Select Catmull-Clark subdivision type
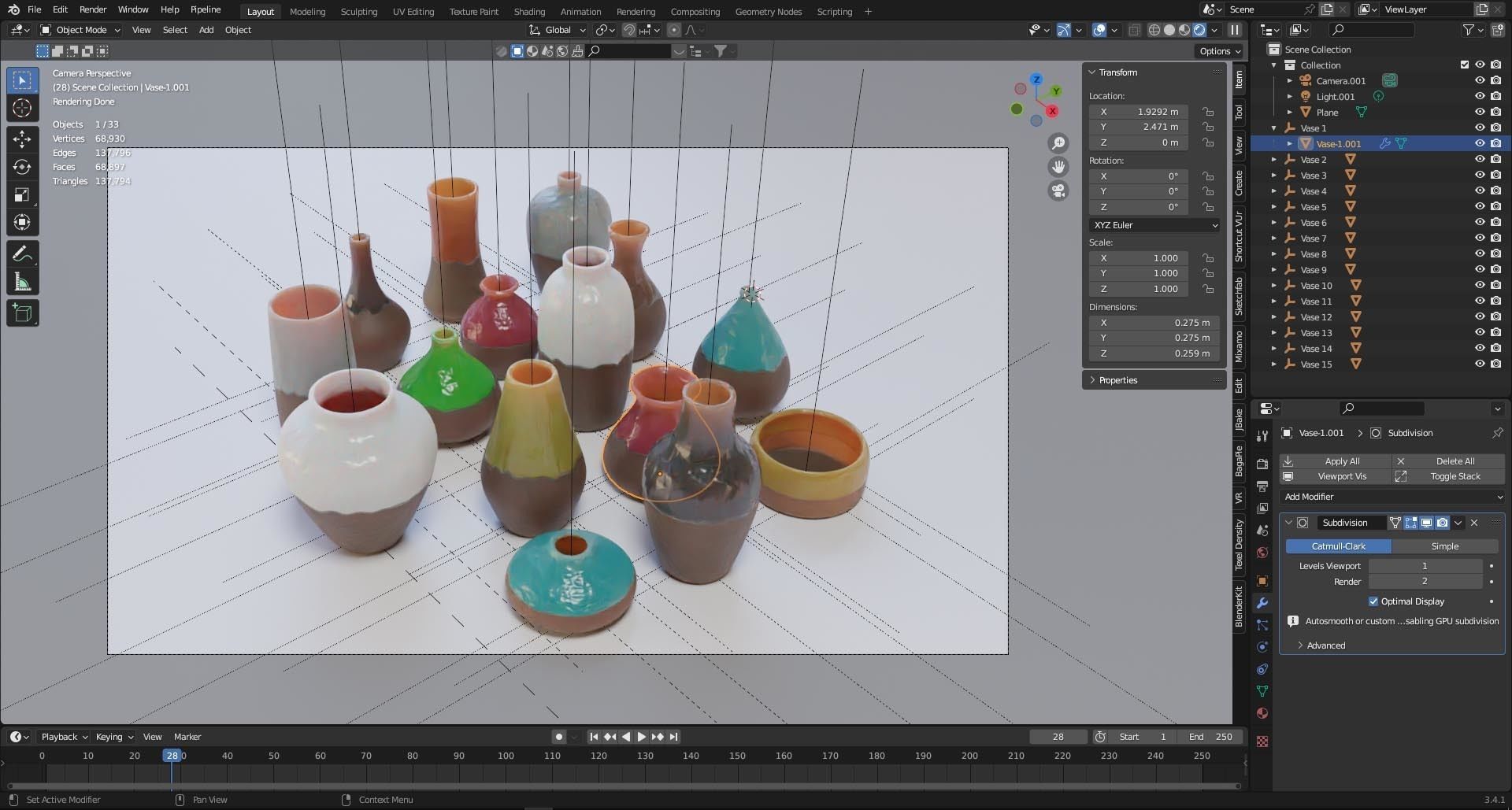This screenshot has width=1512, height=810. tap(1338, 546)
